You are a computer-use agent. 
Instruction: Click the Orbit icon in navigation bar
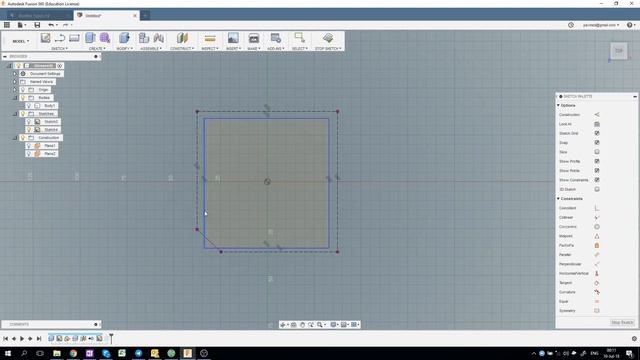[x=282, y=324]
